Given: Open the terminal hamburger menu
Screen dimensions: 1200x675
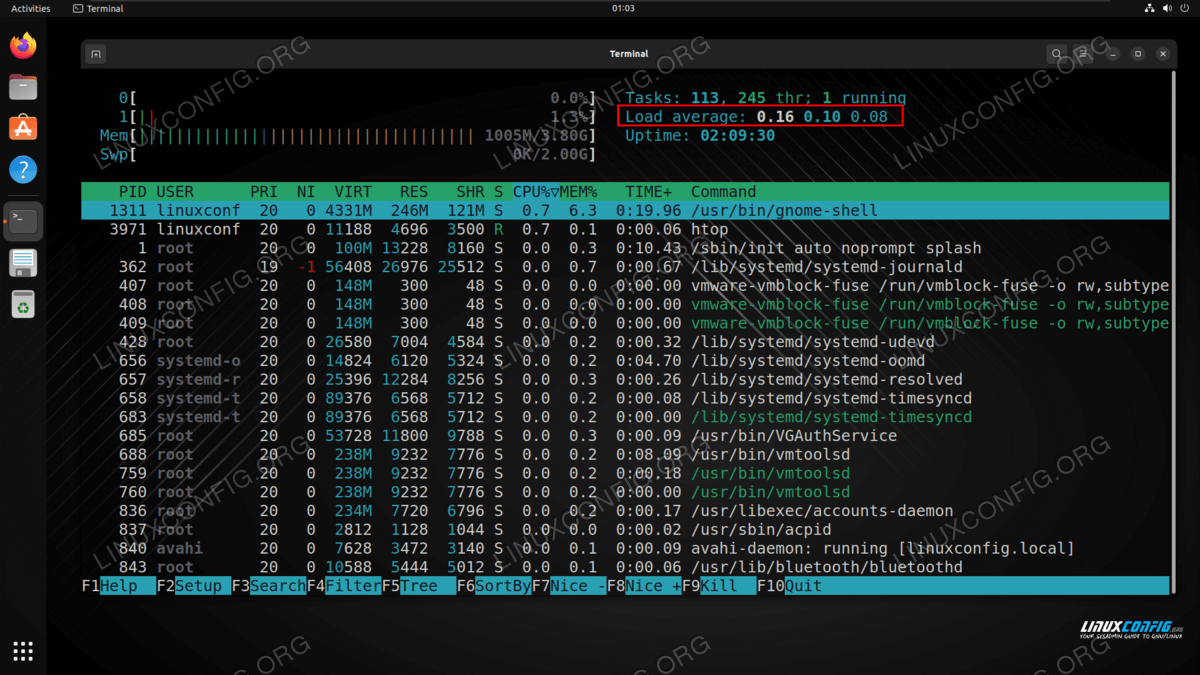Looking at the screenshot, I should pyautogui.click(x=1084, y=54).
